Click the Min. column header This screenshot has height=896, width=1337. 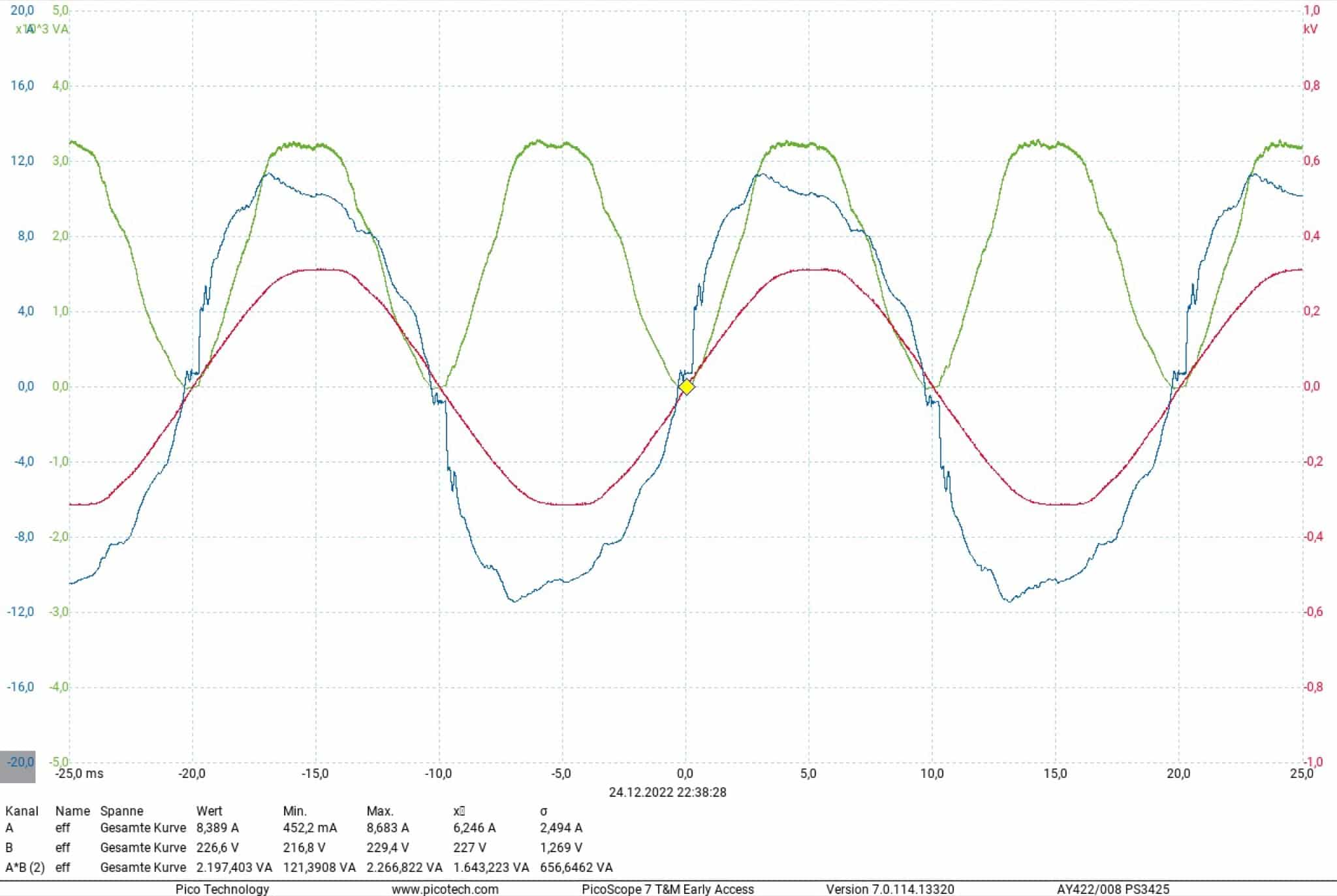(294, 811)
